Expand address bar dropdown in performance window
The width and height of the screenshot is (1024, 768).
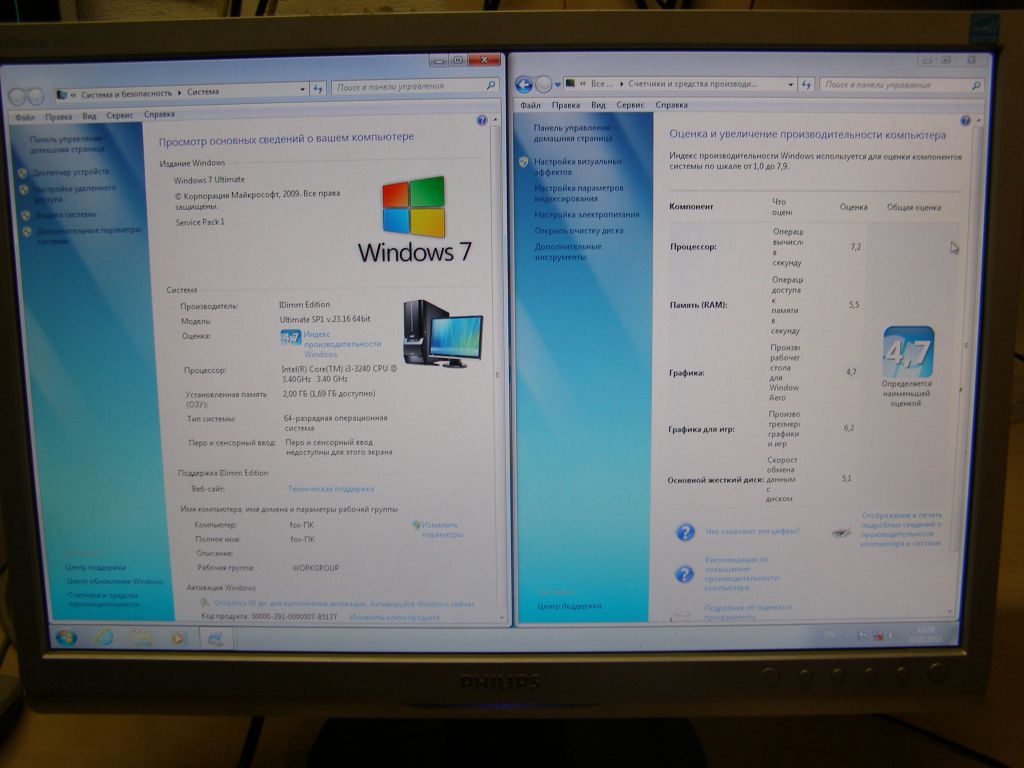[x=790, y=85]
